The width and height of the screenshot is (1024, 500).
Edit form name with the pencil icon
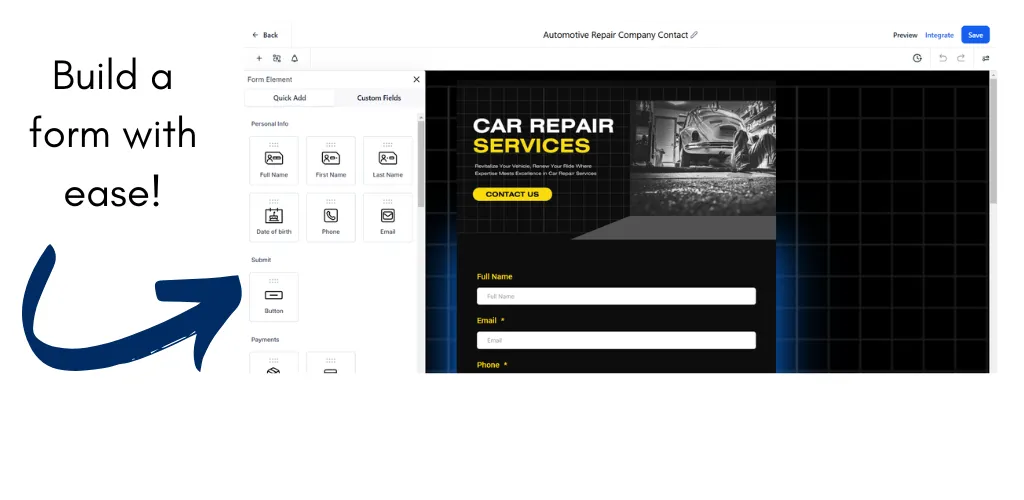click(694, 35)
